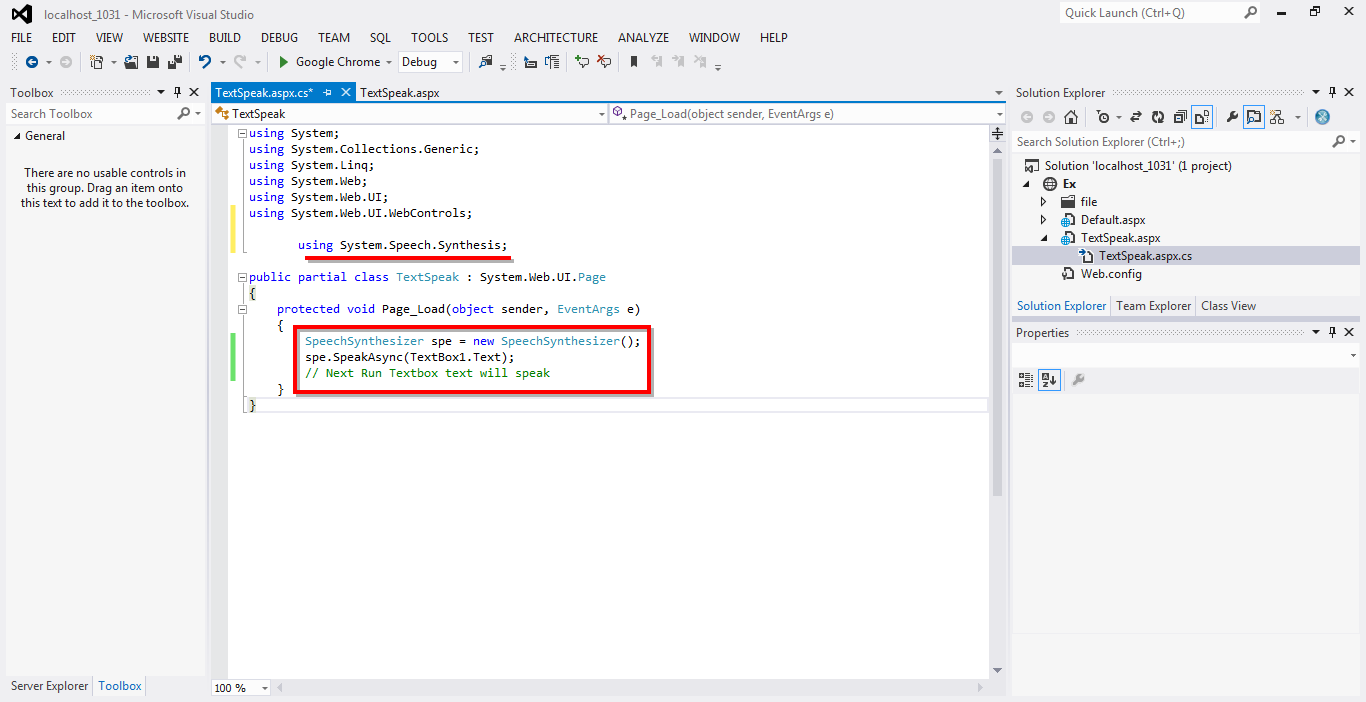Viewport: 1366px width, 702px height.
Task: Toggle Preview Selected Items in Solution Explorer
Action: [1253, 116]
